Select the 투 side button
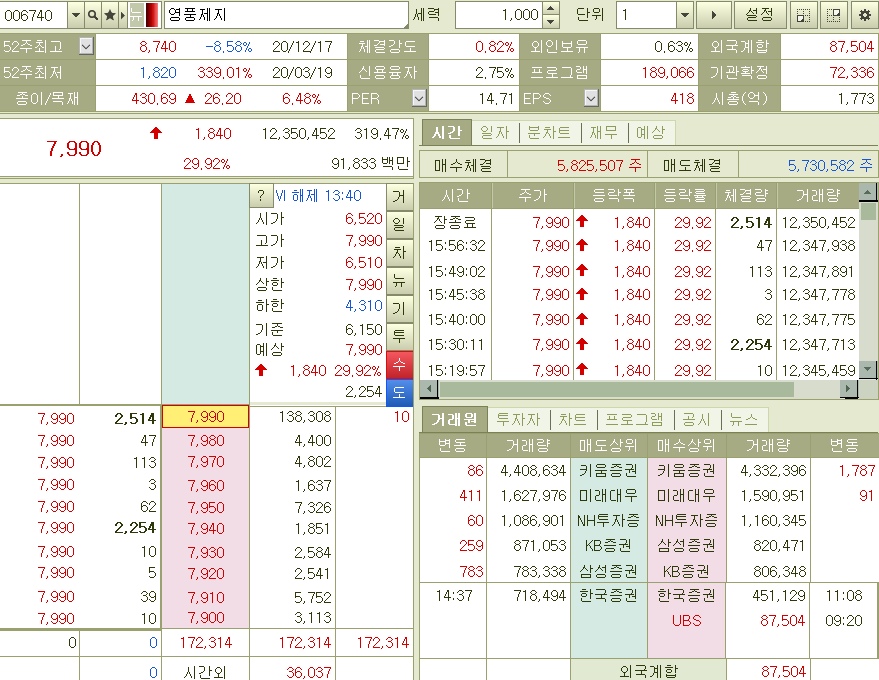This screenshot has width=879, height=680. point(399,336)
